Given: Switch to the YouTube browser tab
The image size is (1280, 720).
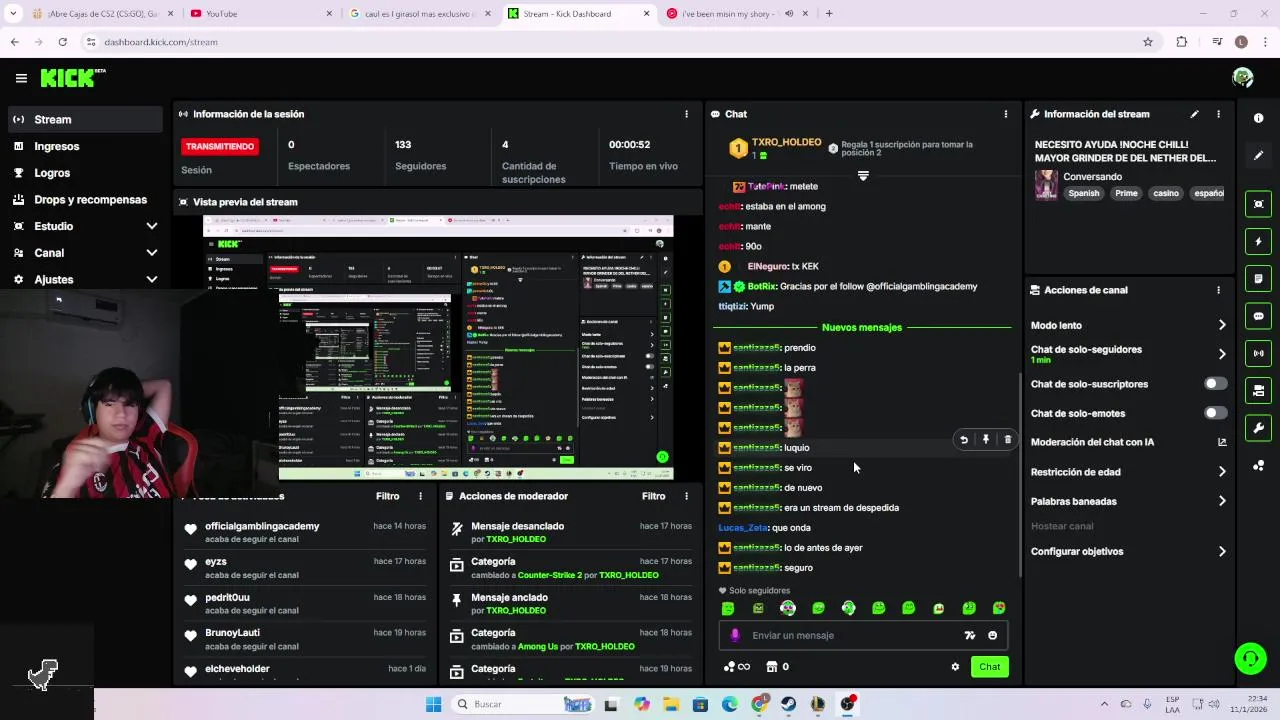Looking at the screenshot, I should click(x=262, y=13).
